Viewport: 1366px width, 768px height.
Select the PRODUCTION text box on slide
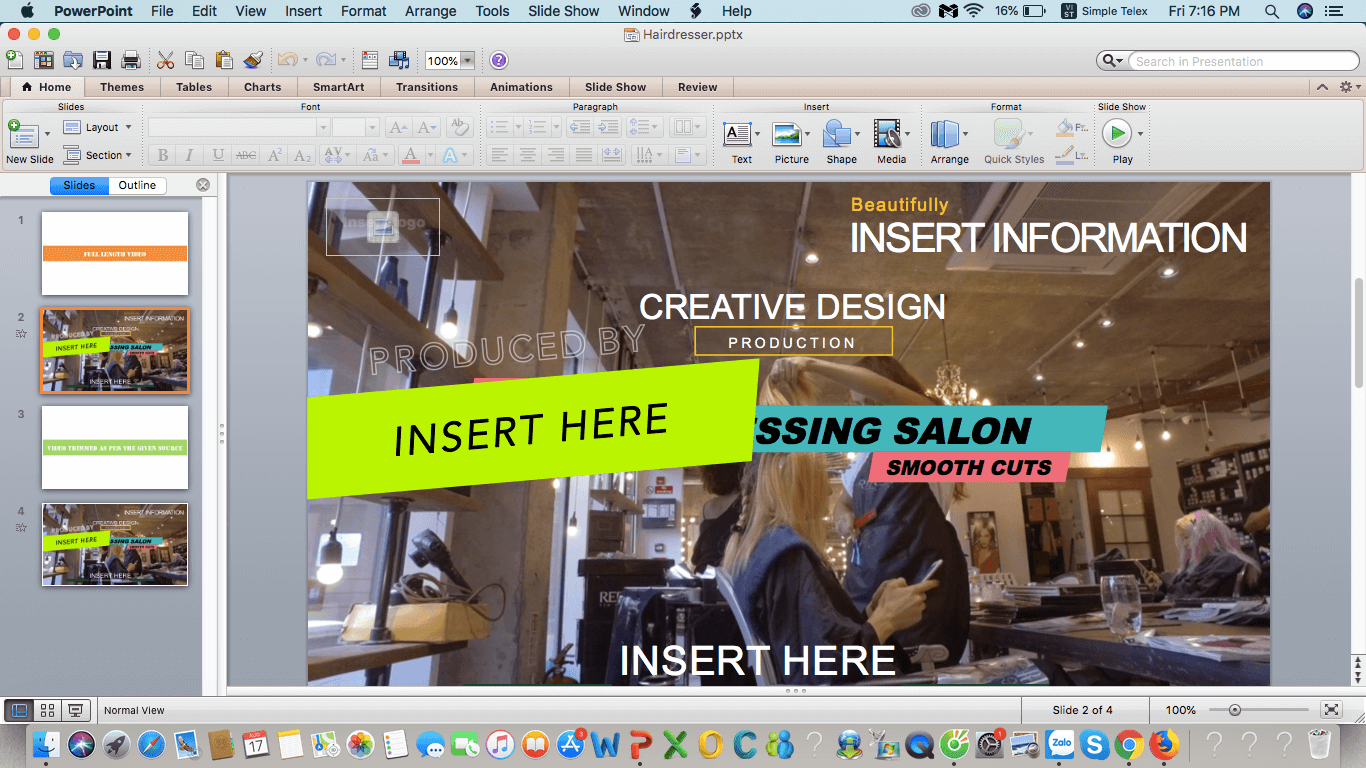point(793,342)
